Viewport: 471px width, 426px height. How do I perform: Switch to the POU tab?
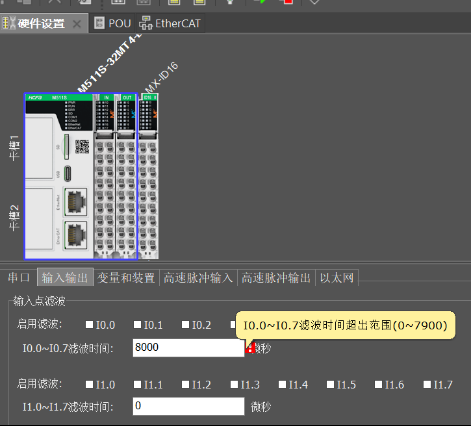tap(113, 23)
